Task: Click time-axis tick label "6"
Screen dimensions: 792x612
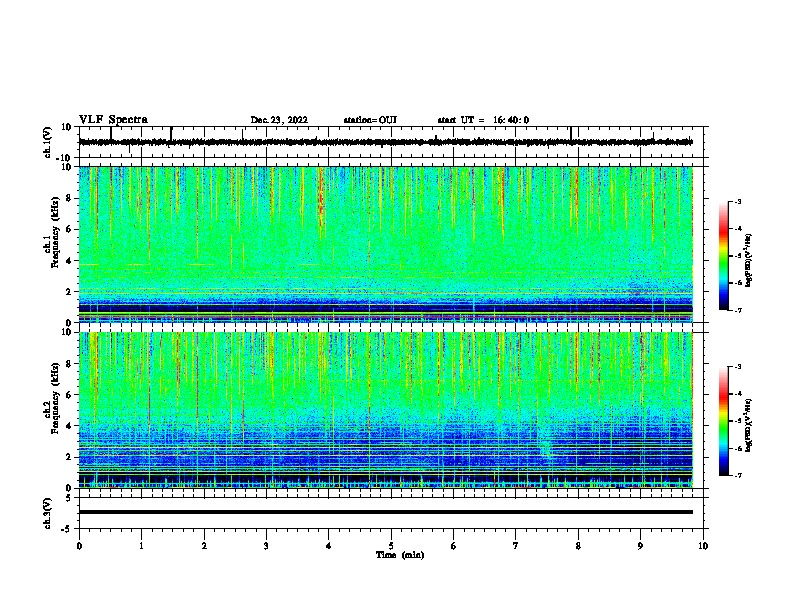Action: point(454,546)
